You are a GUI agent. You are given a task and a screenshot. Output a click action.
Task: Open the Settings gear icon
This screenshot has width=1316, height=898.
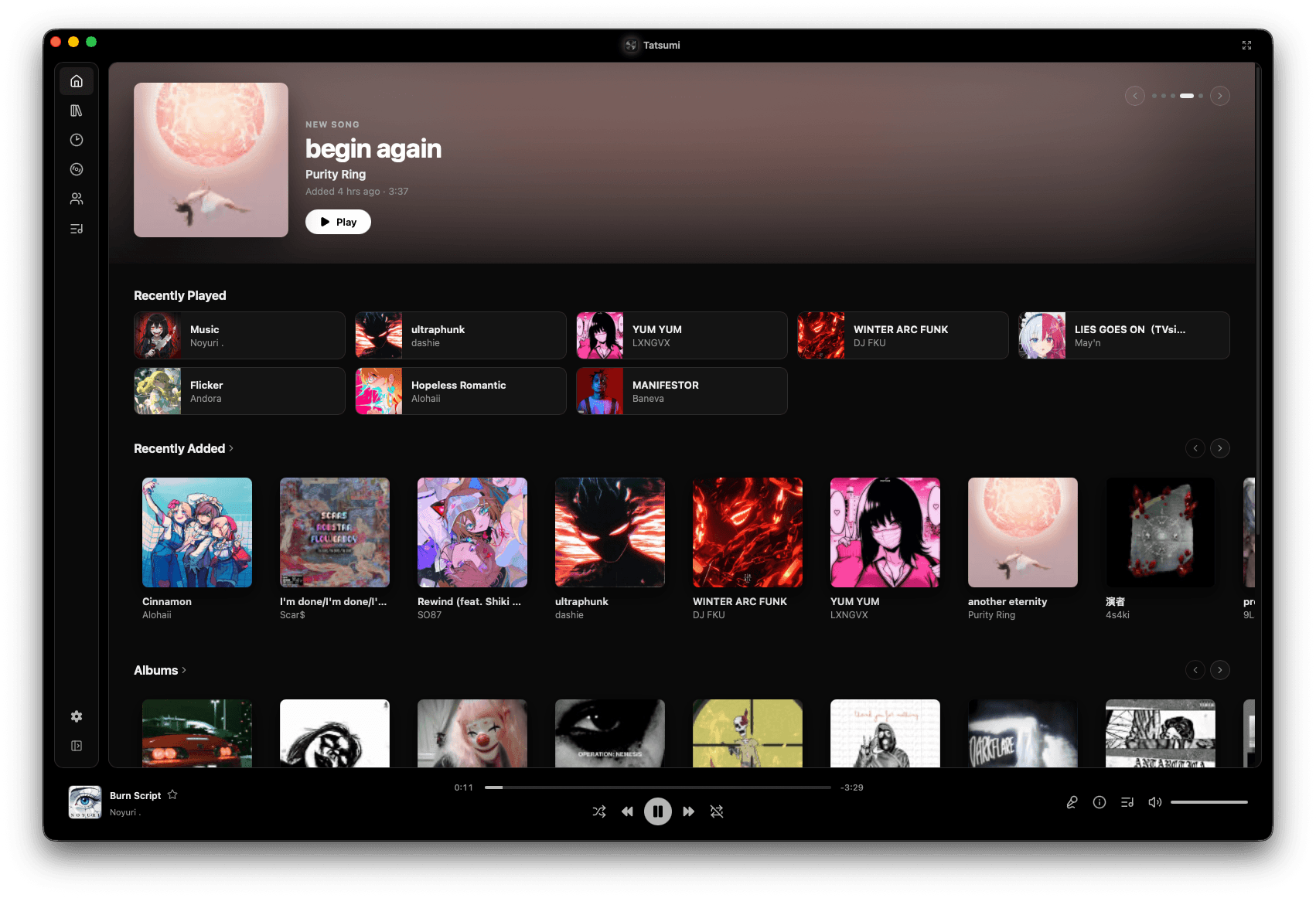coord(77,716)
